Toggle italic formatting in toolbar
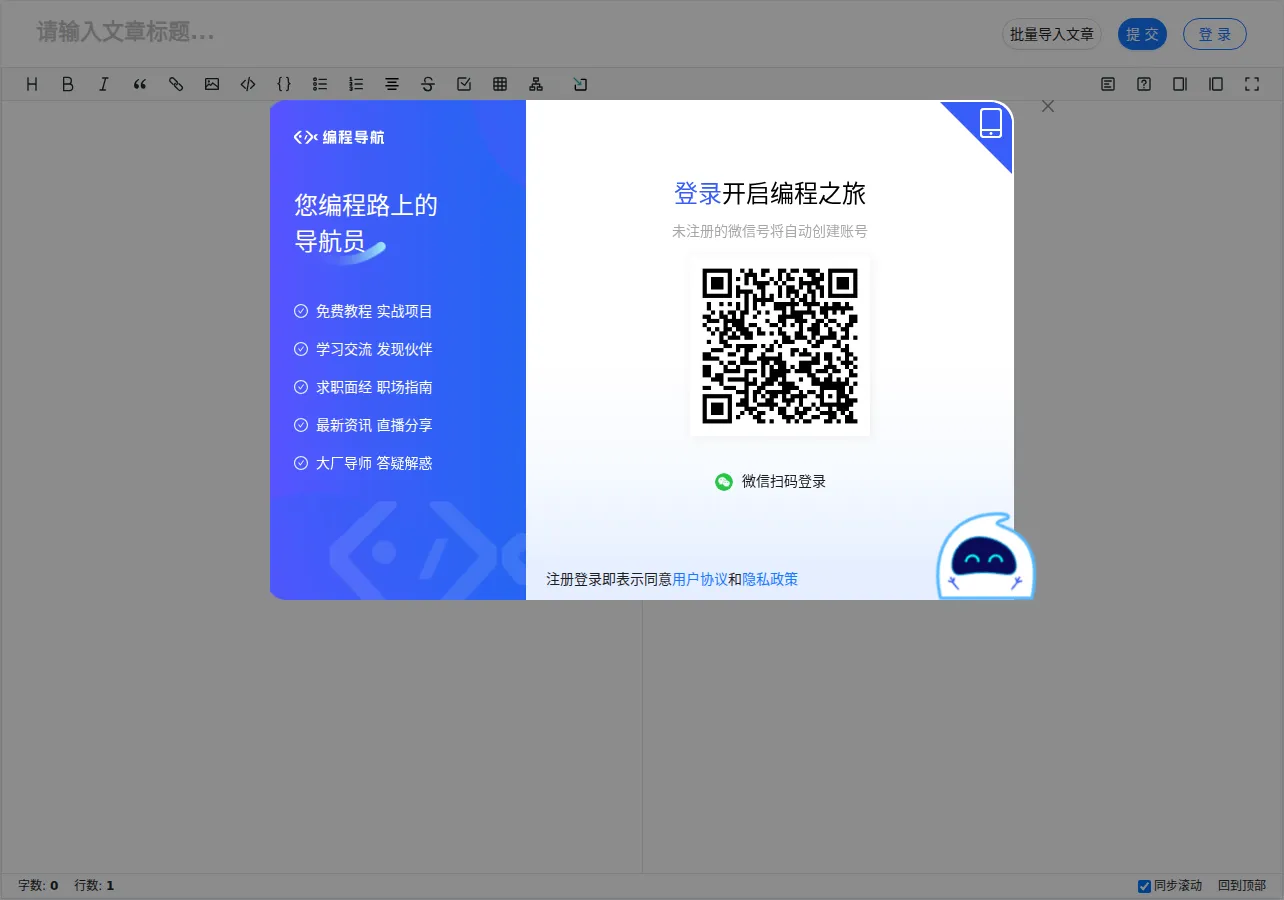This screenshot has height=900, width=1284. [x=104, y=84]
